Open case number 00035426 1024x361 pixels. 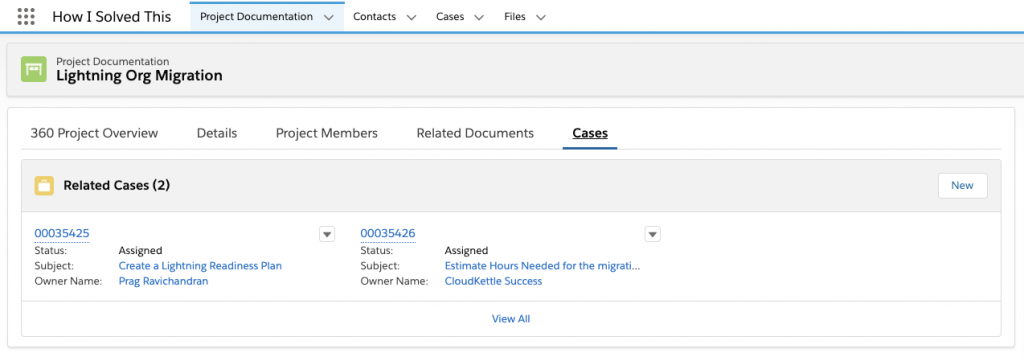[388, 234]
